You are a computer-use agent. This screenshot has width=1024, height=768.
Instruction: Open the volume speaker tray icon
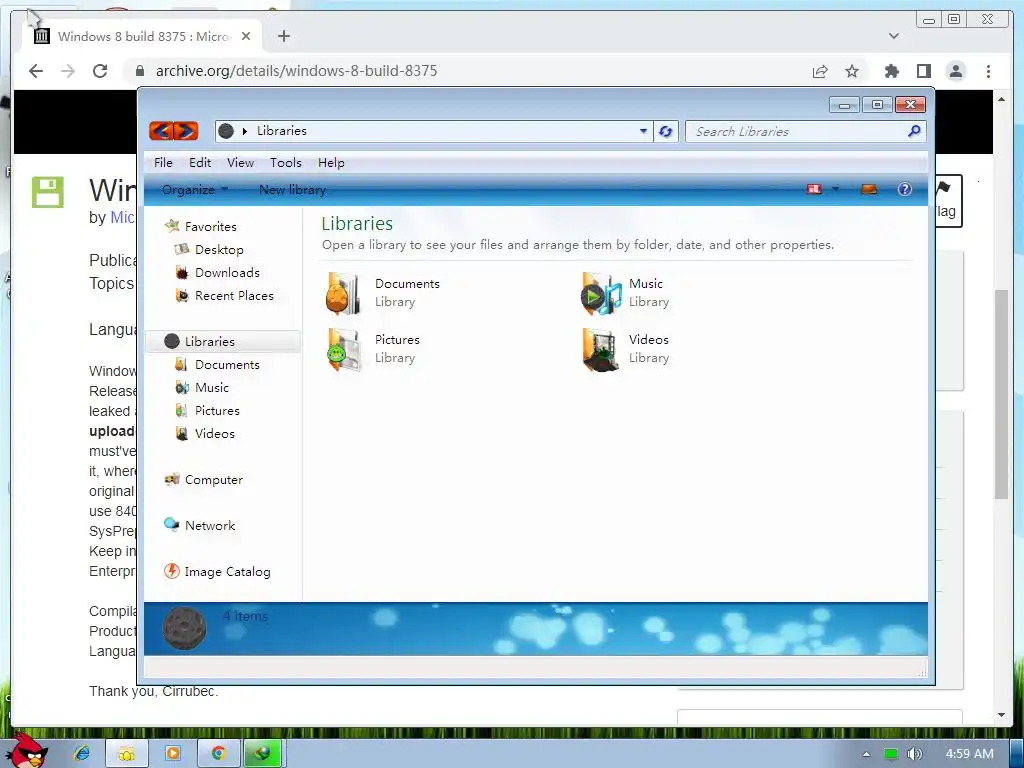coord(914,754)
